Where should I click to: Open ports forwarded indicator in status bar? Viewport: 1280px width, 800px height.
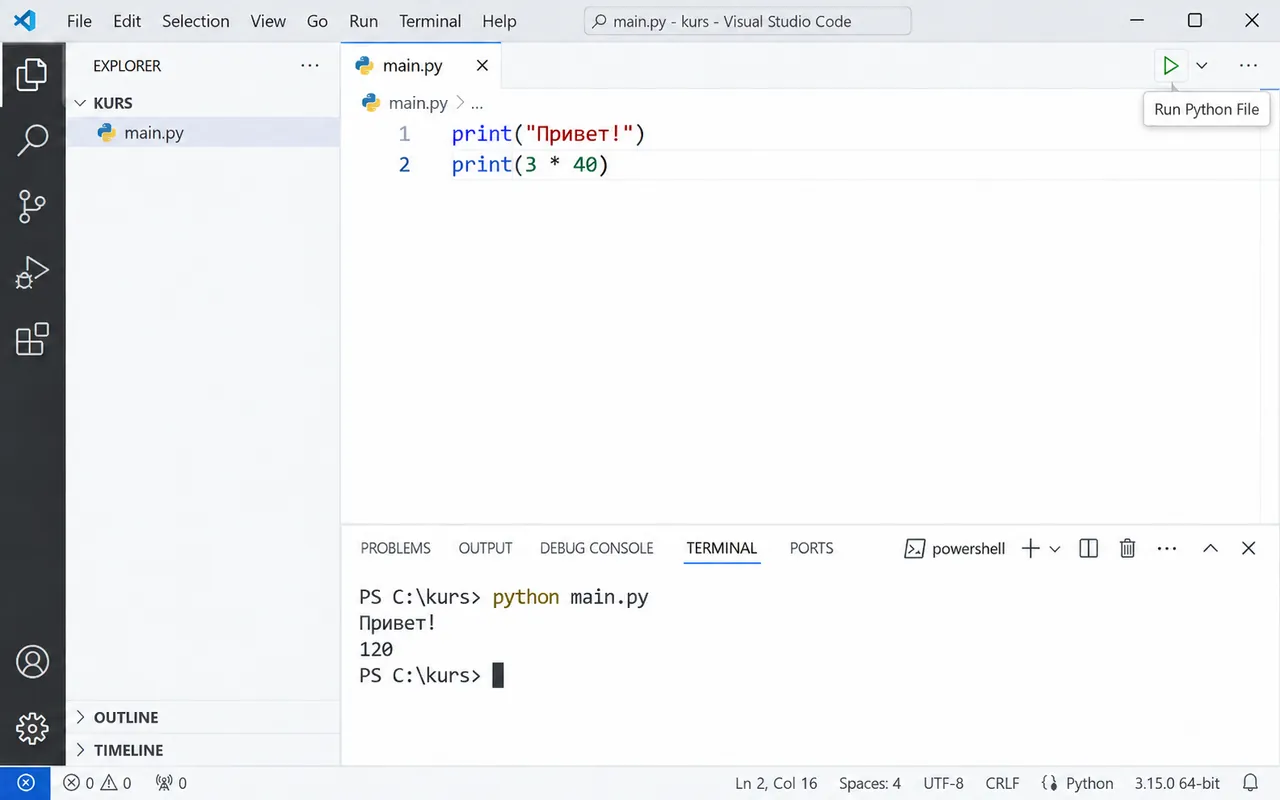pos(171,783)
